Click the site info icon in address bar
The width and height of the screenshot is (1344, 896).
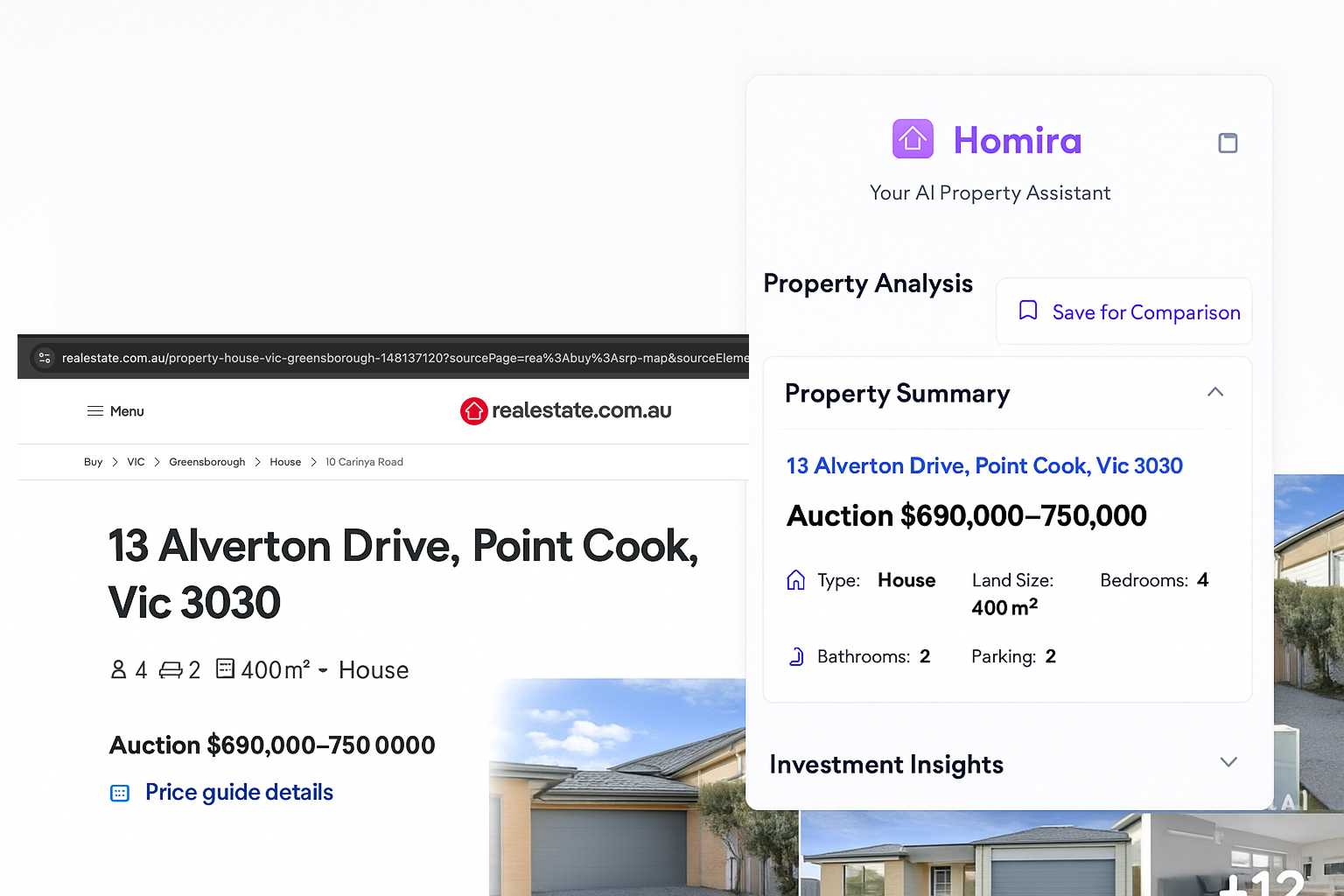click(45, 357)
